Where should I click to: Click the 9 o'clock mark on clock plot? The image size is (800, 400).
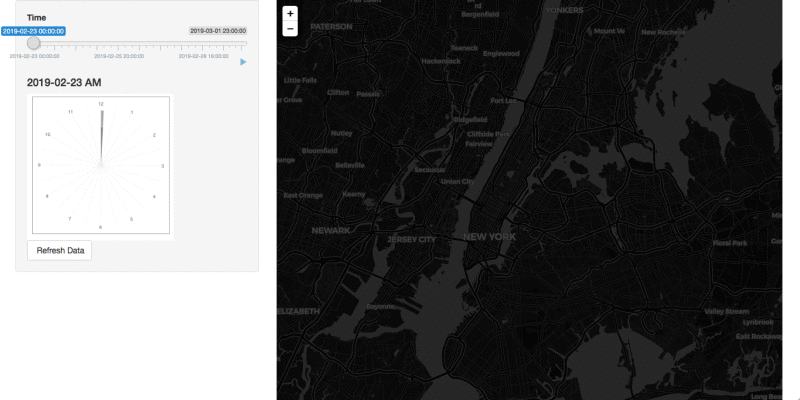40,165
